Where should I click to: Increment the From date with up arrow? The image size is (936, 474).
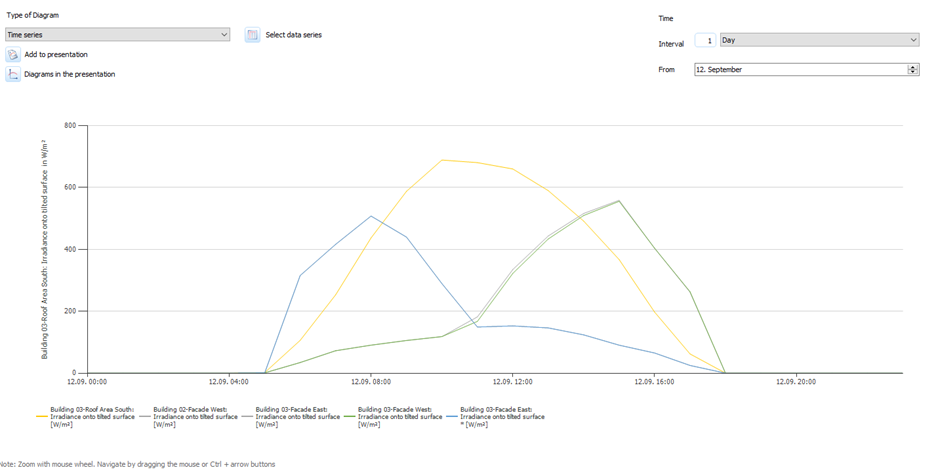click(x=912, y=67)
